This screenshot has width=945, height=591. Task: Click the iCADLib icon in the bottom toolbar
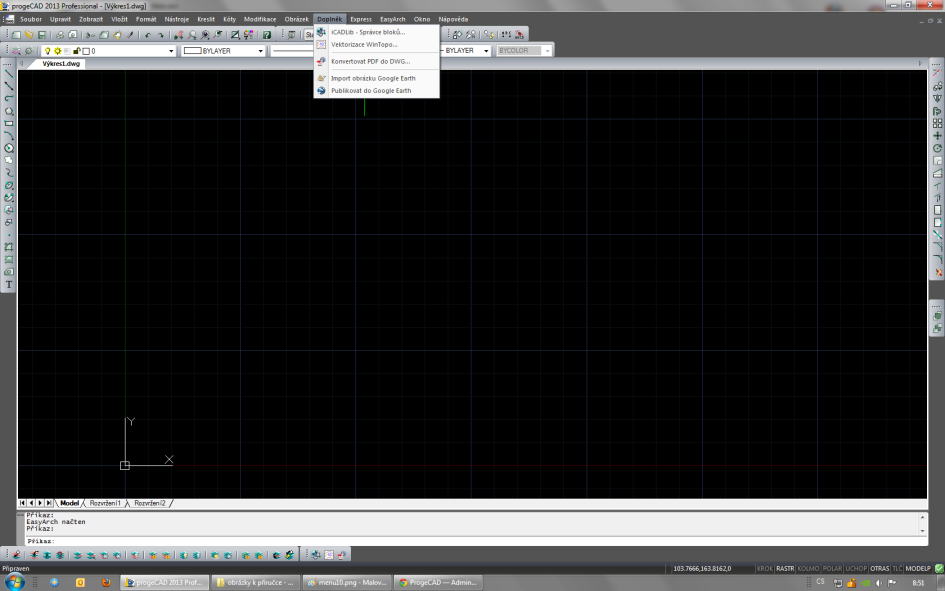316,555
